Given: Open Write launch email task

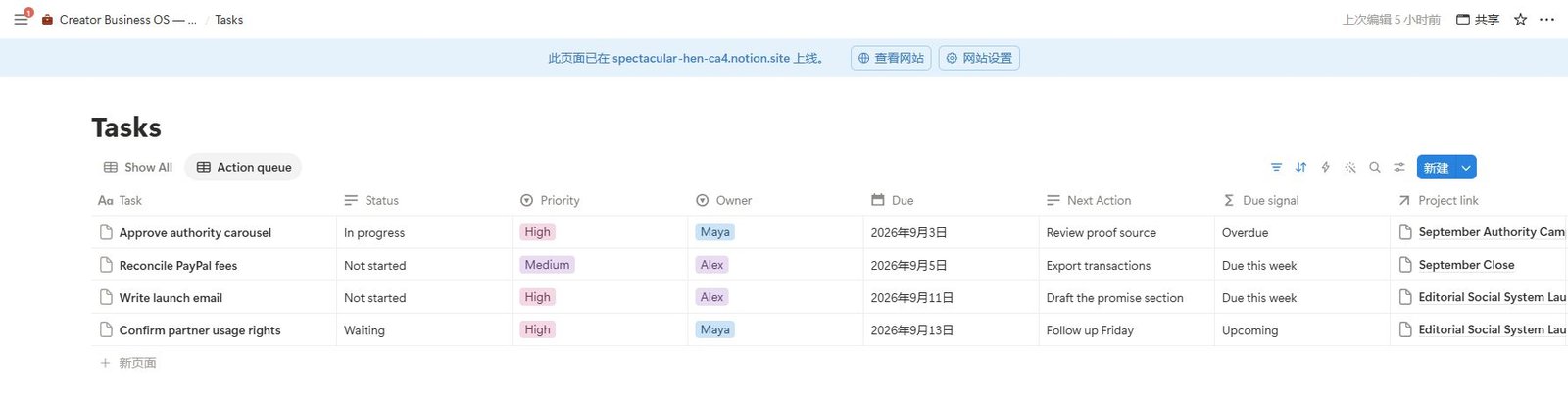Looking at the screenshot, I should pyautogui.click(x=171, y=298).
